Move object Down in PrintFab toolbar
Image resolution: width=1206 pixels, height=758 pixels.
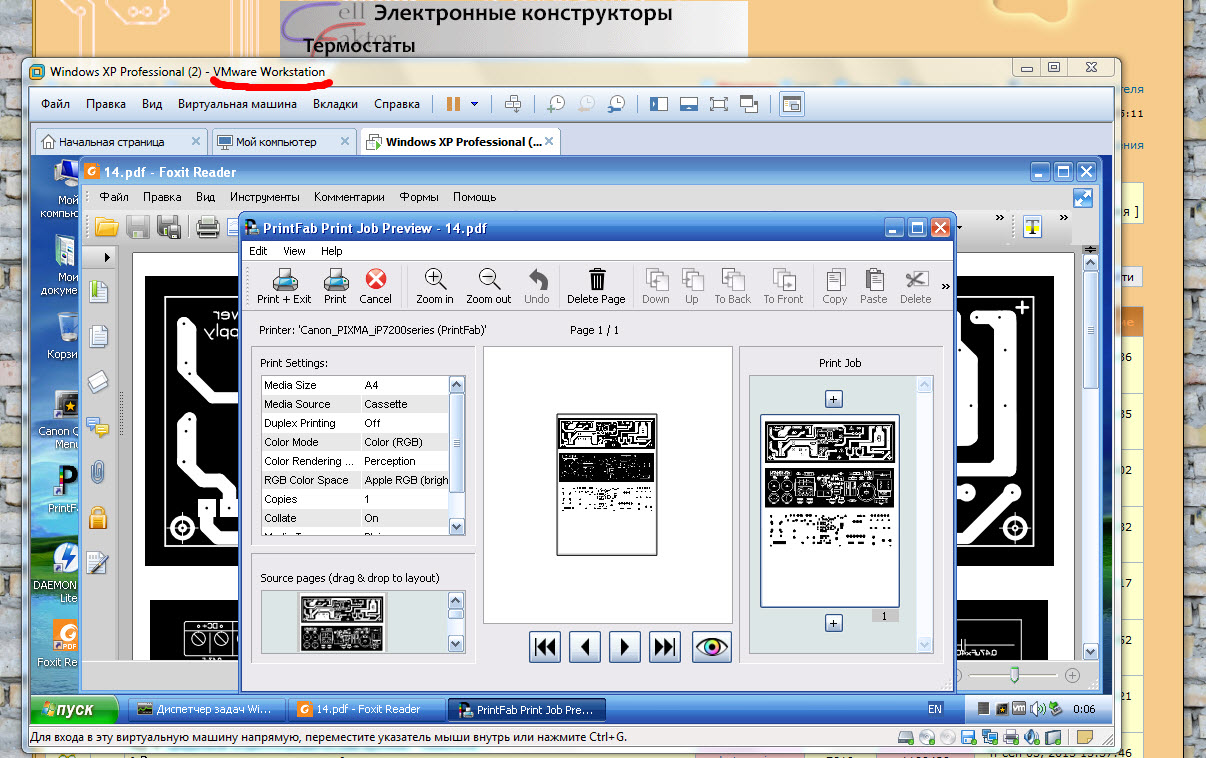pos(656,286)
